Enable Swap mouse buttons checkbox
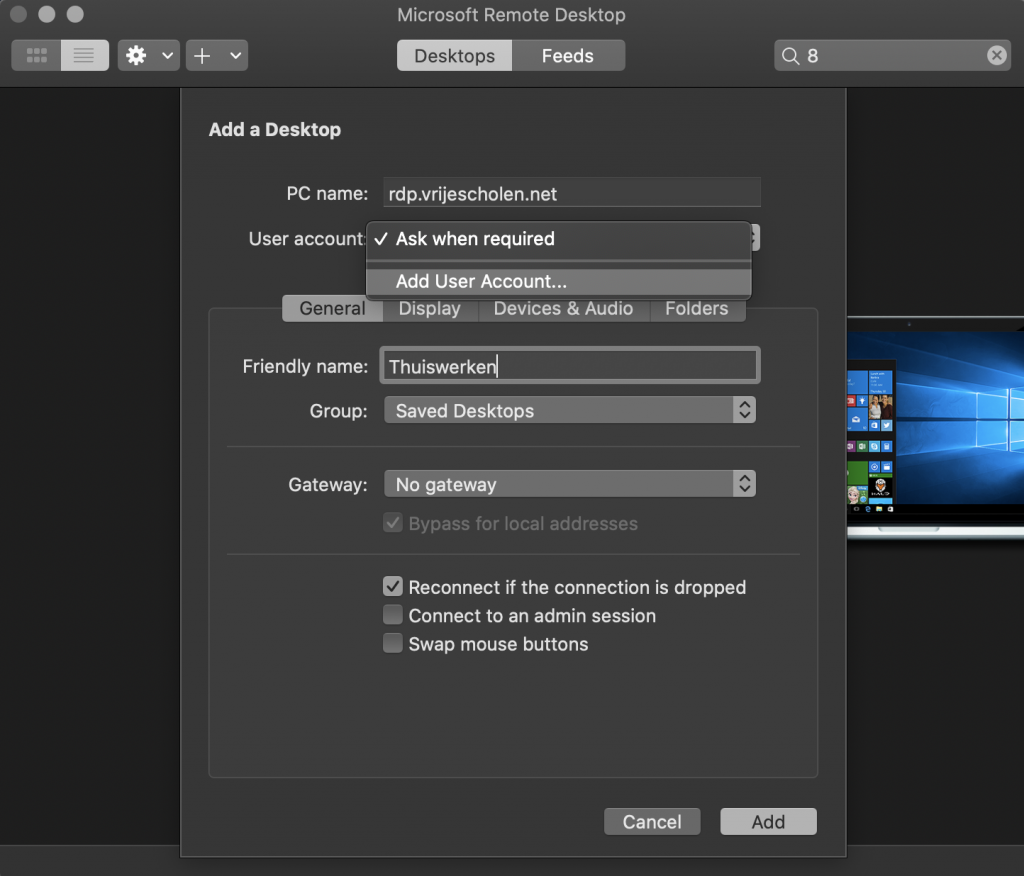 click(393, 643)
